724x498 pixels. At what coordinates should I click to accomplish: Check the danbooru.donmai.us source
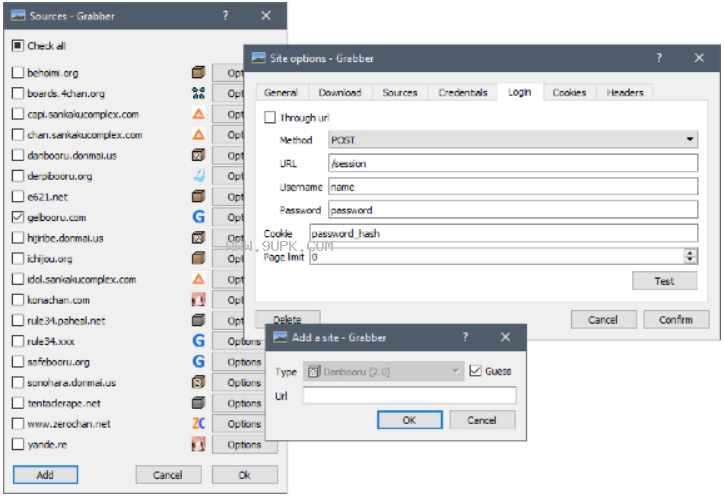click(18, 155)
